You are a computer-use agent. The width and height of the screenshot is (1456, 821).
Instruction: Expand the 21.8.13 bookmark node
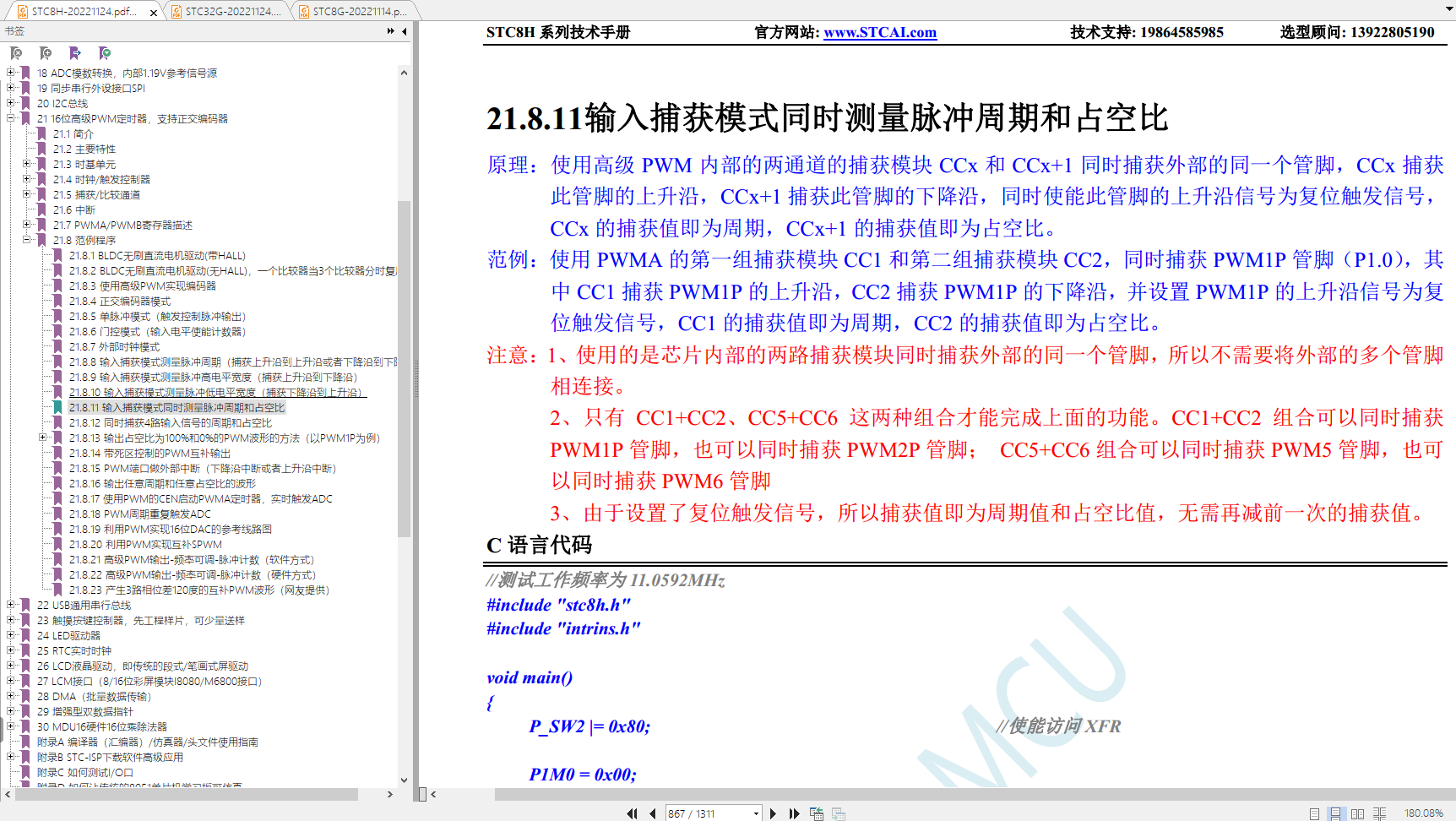click(43, 438)
